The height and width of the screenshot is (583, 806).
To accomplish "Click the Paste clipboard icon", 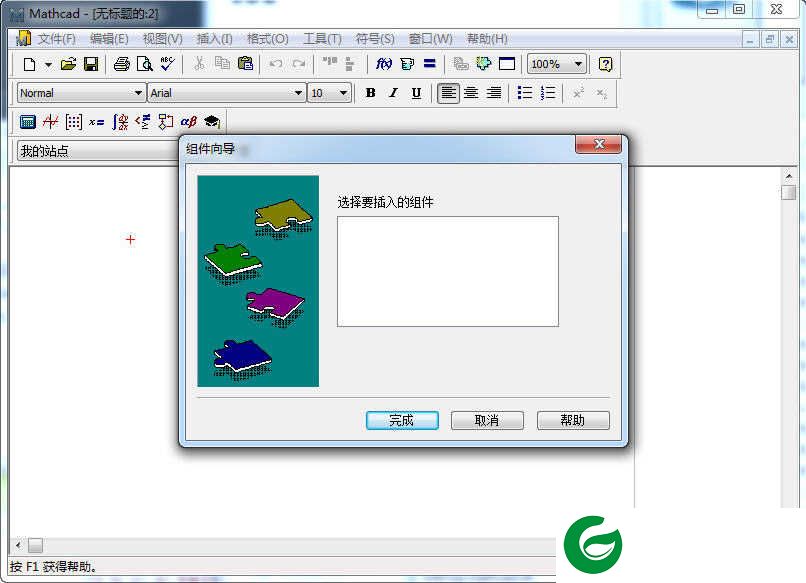I will click(x=245, y=64).
